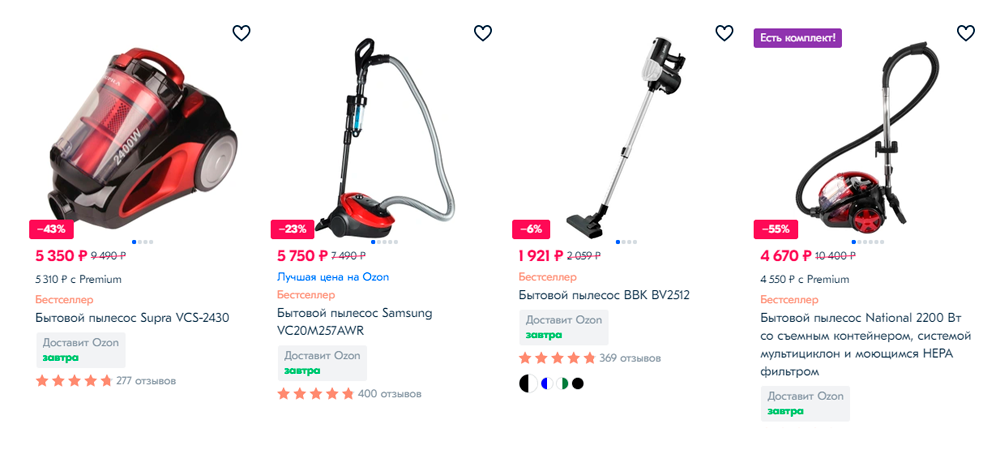View 277 отзывов for Supra vacuum
Screen dimensions: 1000x454
click(x=146, y=381)
